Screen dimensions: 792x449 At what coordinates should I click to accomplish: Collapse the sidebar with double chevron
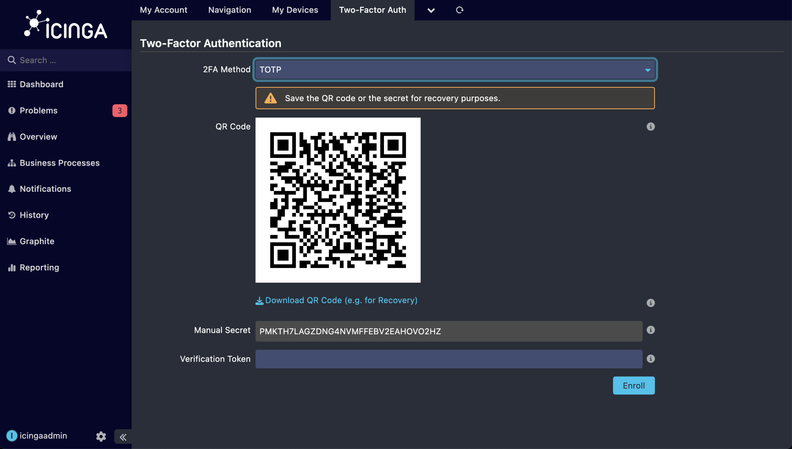(x=123, y=437)
